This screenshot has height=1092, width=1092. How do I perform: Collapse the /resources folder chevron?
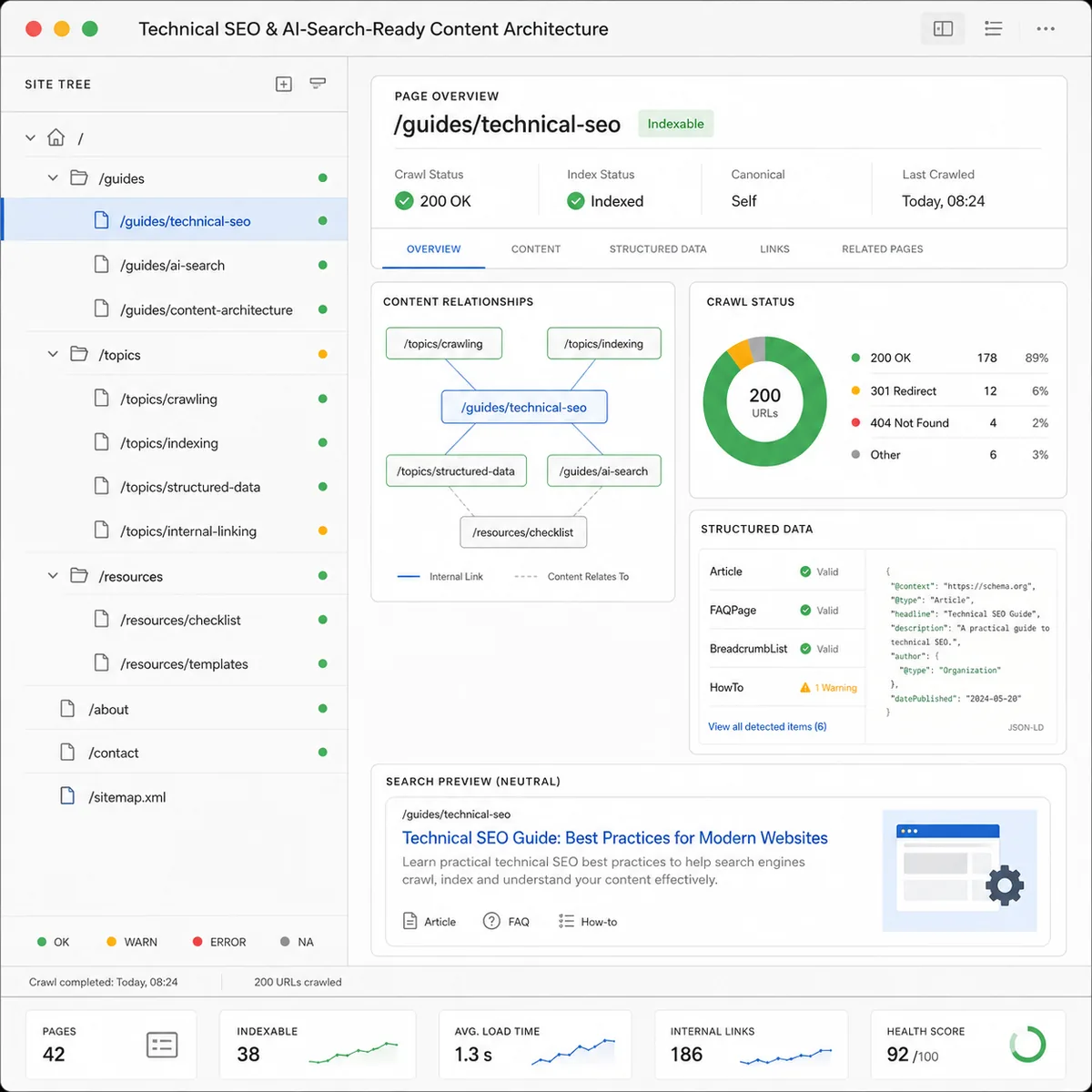tap(53, 575)
